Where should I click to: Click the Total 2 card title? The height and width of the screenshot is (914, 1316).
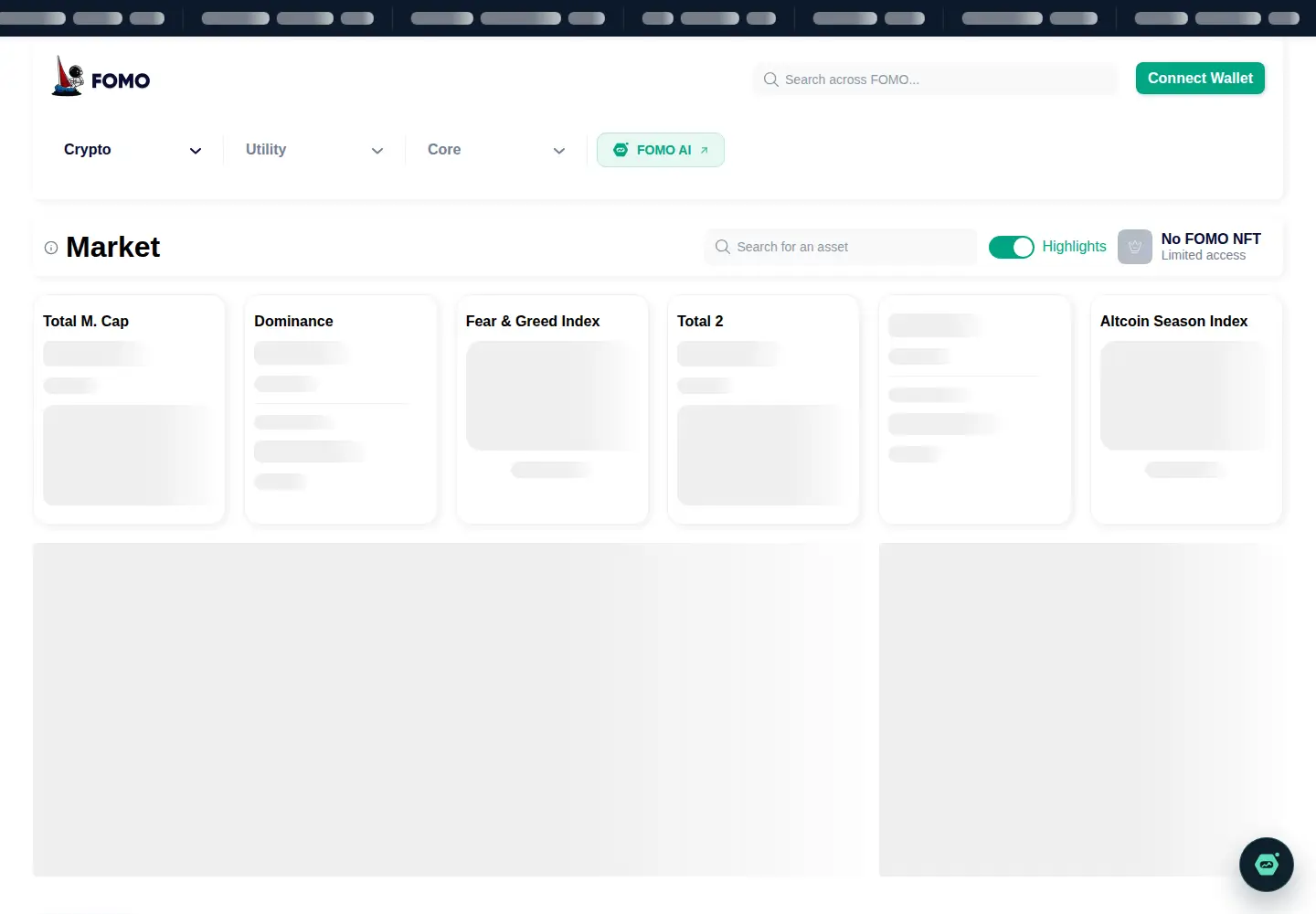click(x=700, y=322)
